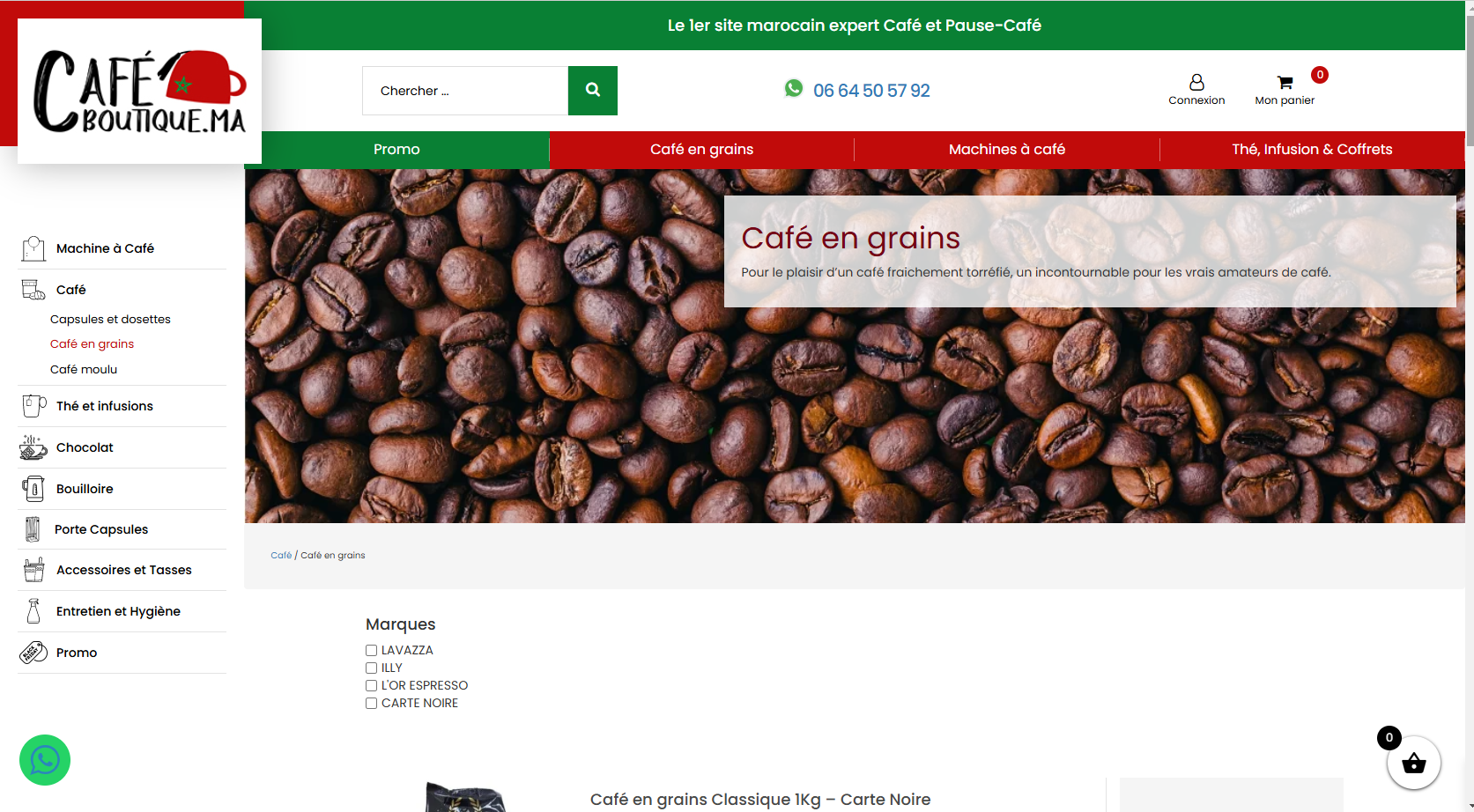
Task: Switch to the Machines à café tab
Action: (x=1006, y=150)
